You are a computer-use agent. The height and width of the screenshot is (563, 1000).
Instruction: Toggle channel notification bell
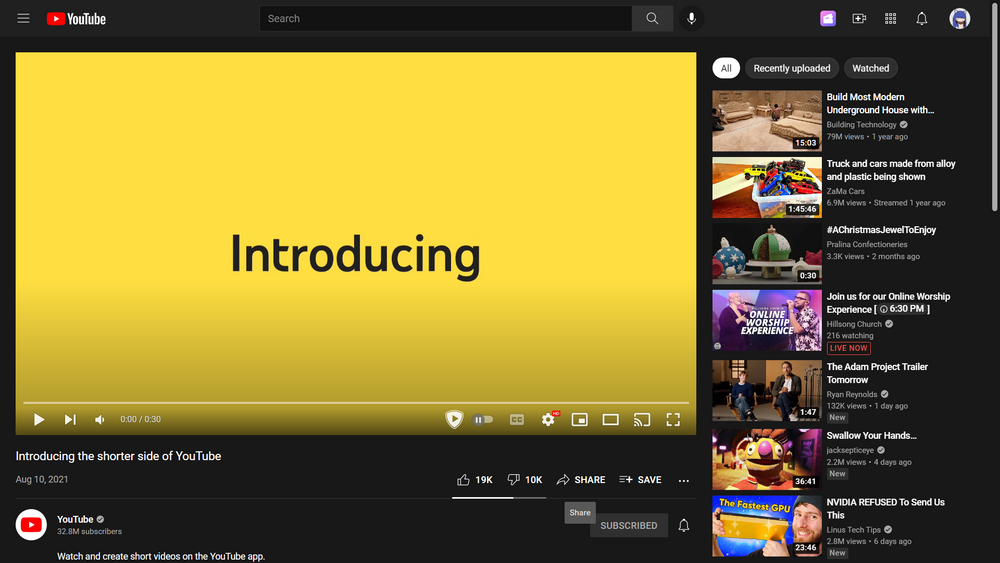pos(684,525)
